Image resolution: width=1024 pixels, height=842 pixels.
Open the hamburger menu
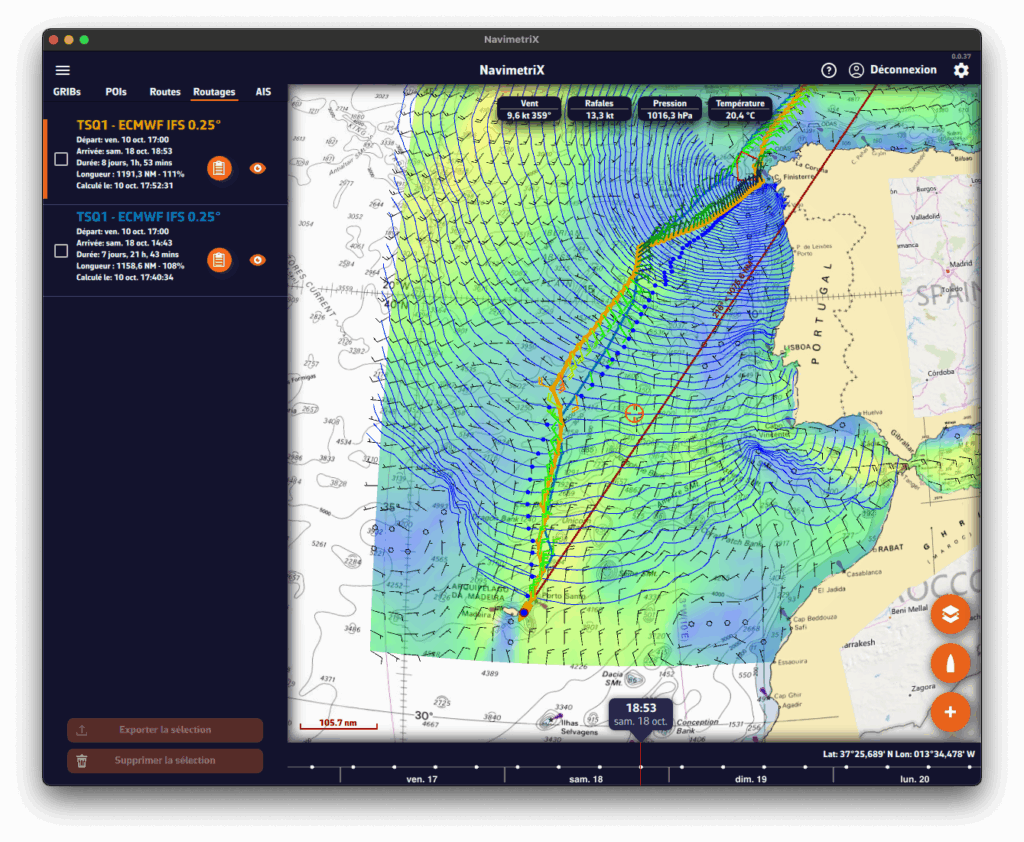tap(63, 70)
